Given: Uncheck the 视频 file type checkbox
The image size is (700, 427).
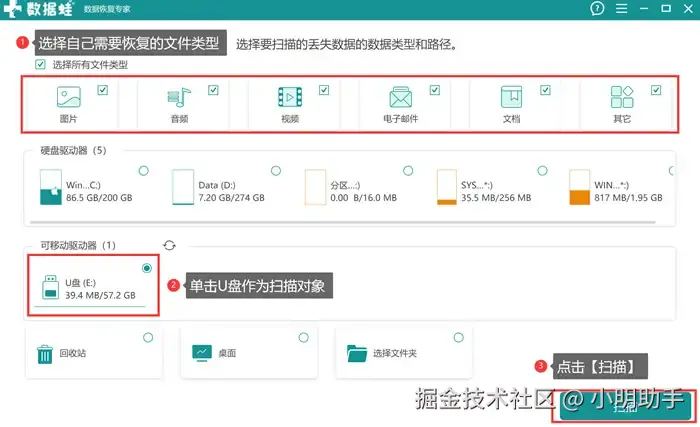Looking at the screenshot, I should (x=324, y=90).
